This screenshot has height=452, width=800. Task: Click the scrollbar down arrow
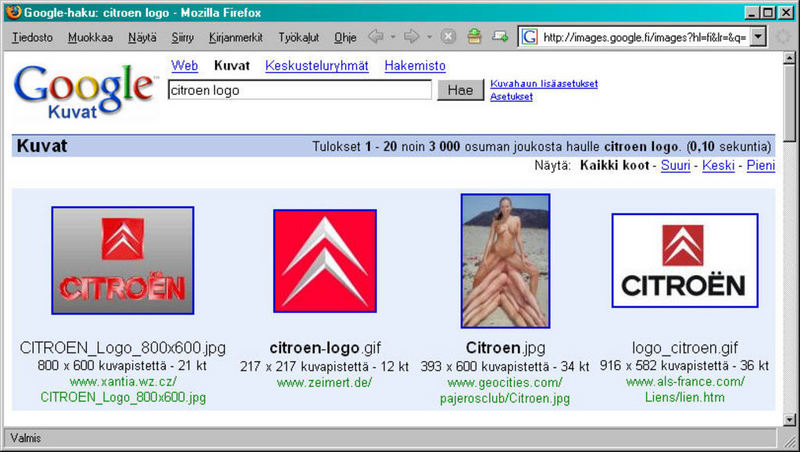pyautogui.click(x=790, y=420)
